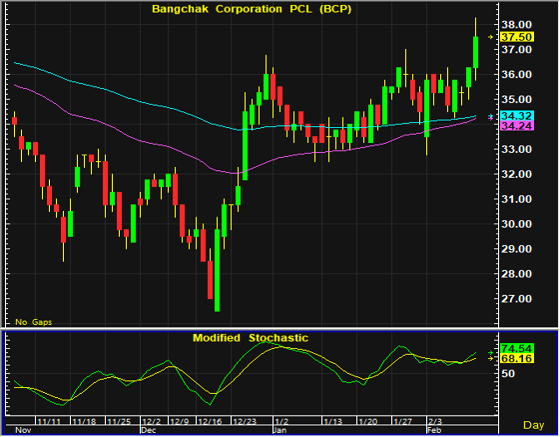The image size is (560, 437).
Task: Click the magenta 34.24 moving average label
Action: 517,126
